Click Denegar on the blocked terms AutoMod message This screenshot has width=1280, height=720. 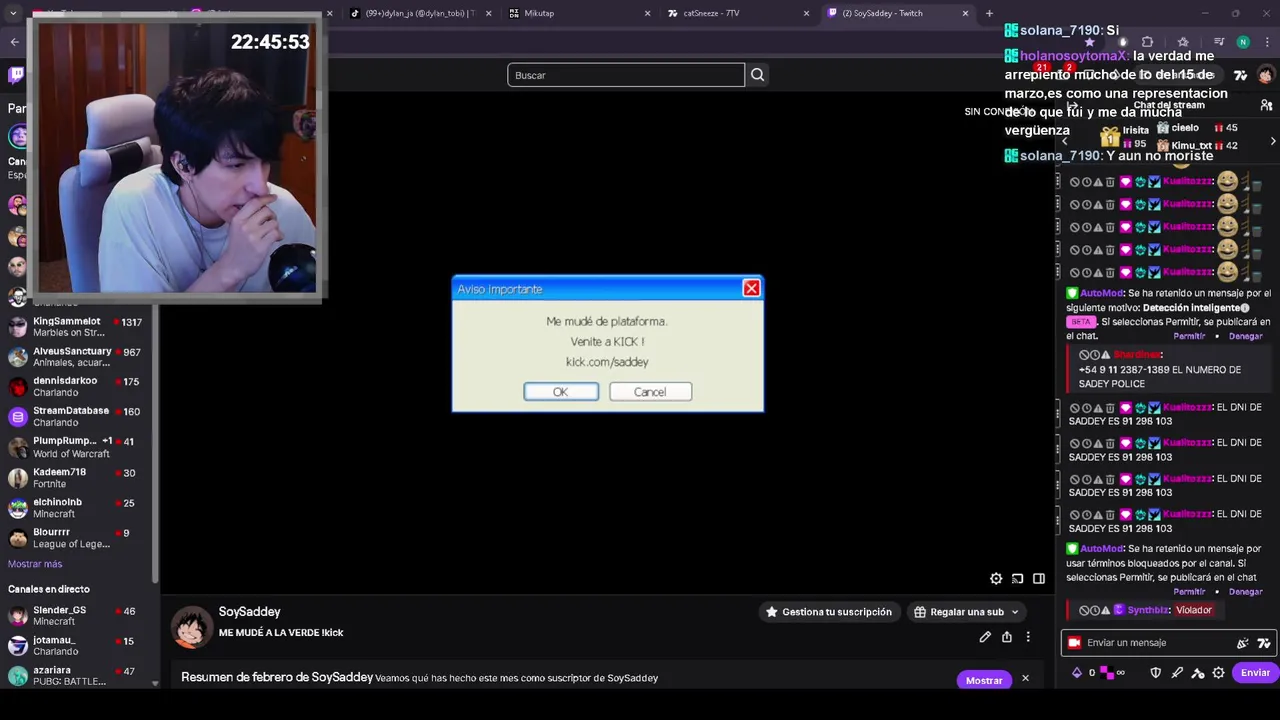click(x=1245, y=592)
